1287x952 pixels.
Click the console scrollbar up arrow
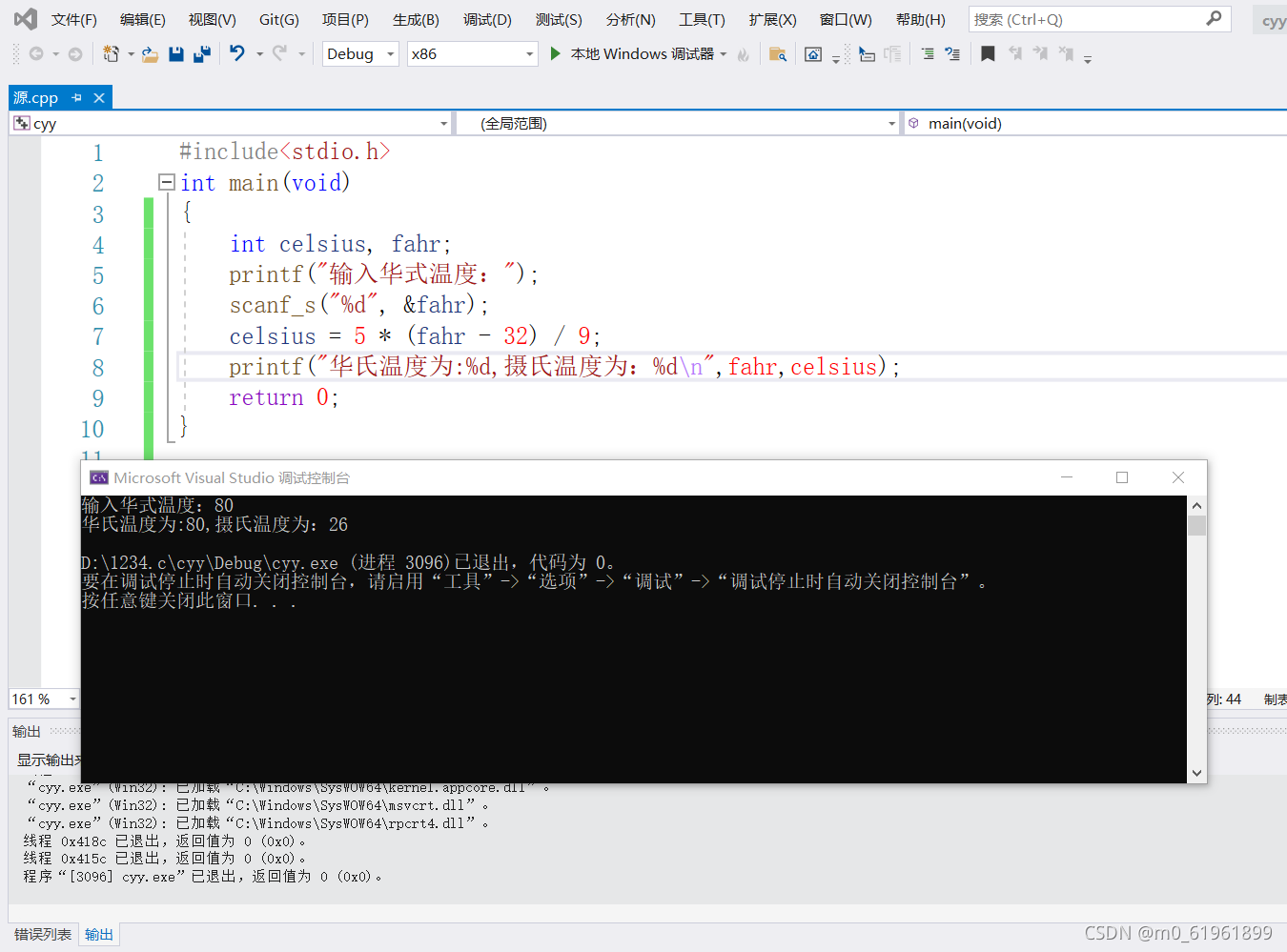click(1197, 506)
